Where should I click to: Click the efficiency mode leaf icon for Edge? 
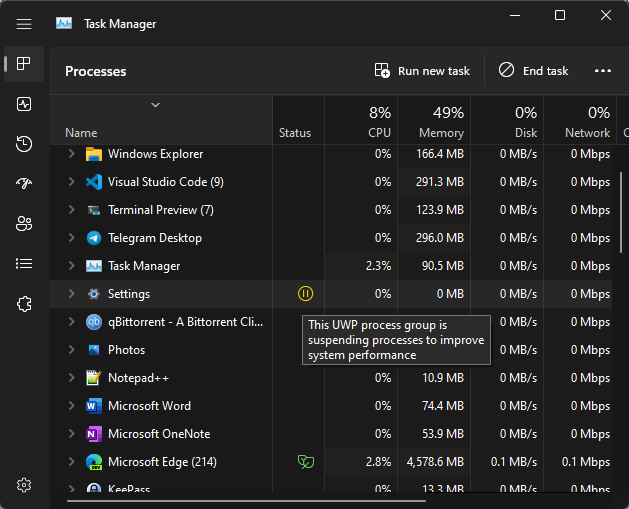(x=306, y=462)
